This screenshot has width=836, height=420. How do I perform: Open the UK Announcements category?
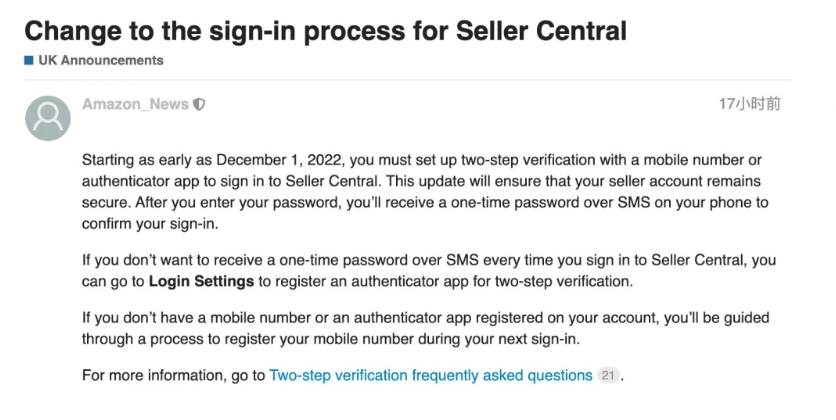tap(101, 60)
